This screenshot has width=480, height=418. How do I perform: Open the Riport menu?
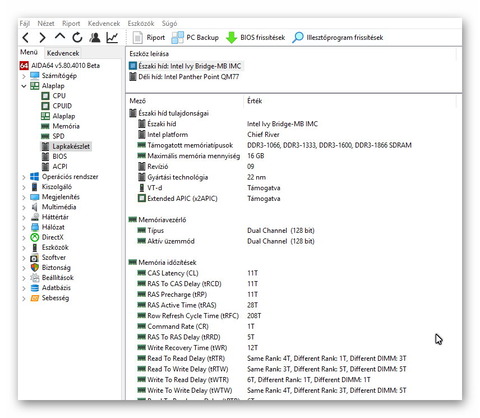71,24
